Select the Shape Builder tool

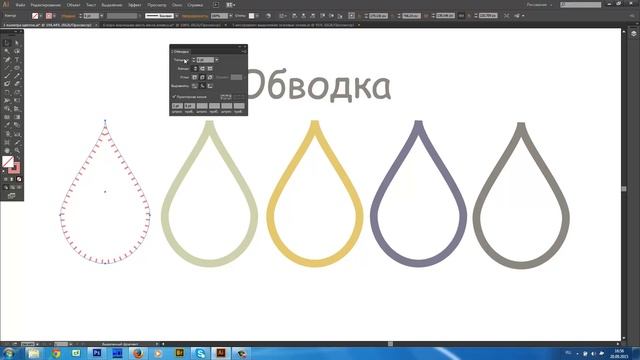click(x=7, y=109)
